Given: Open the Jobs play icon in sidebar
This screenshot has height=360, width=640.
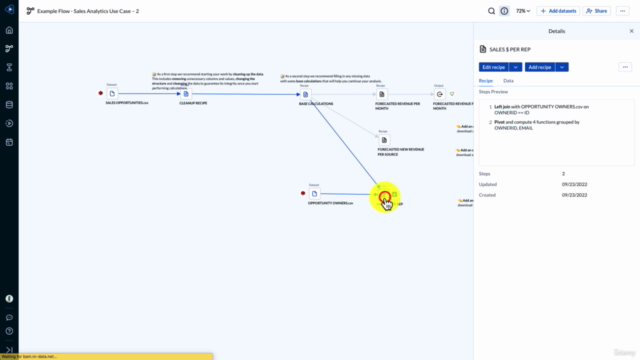Looking at the screenshot, I should (x=9, y=123).
